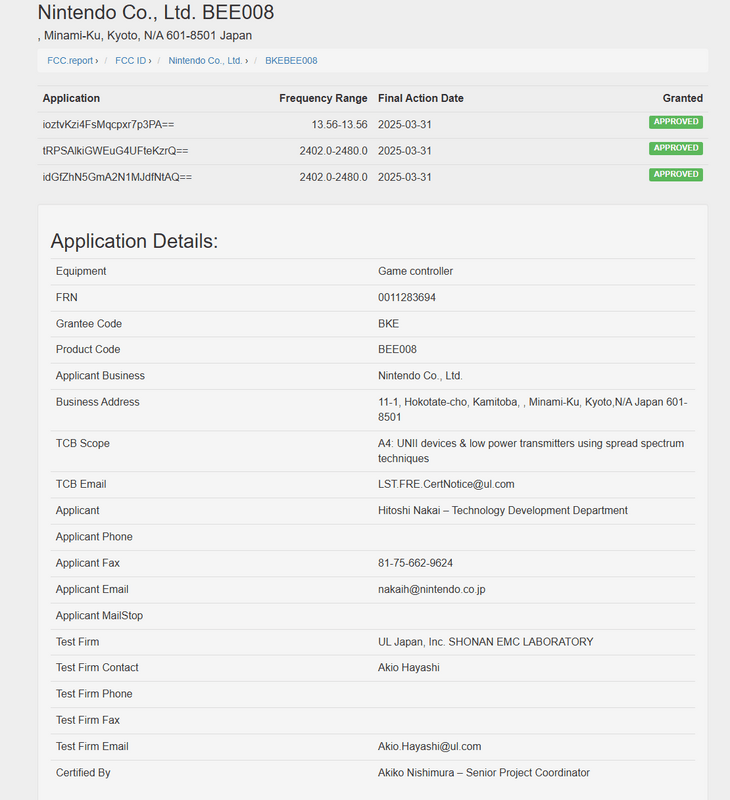Open the FCC ID breadcrumb link
The width and height of the screenshot is (730, 800).
131,61
